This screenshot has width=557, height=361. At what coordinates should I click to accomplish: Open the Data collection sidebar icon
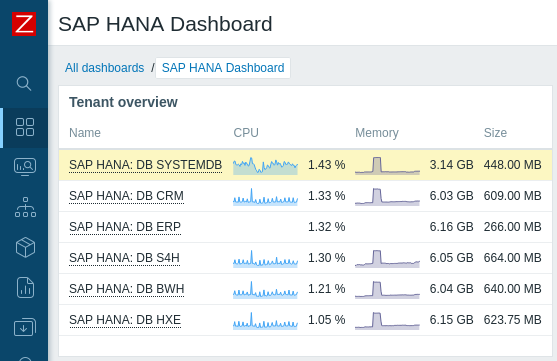pyautogui.click(x=25, y=327)
